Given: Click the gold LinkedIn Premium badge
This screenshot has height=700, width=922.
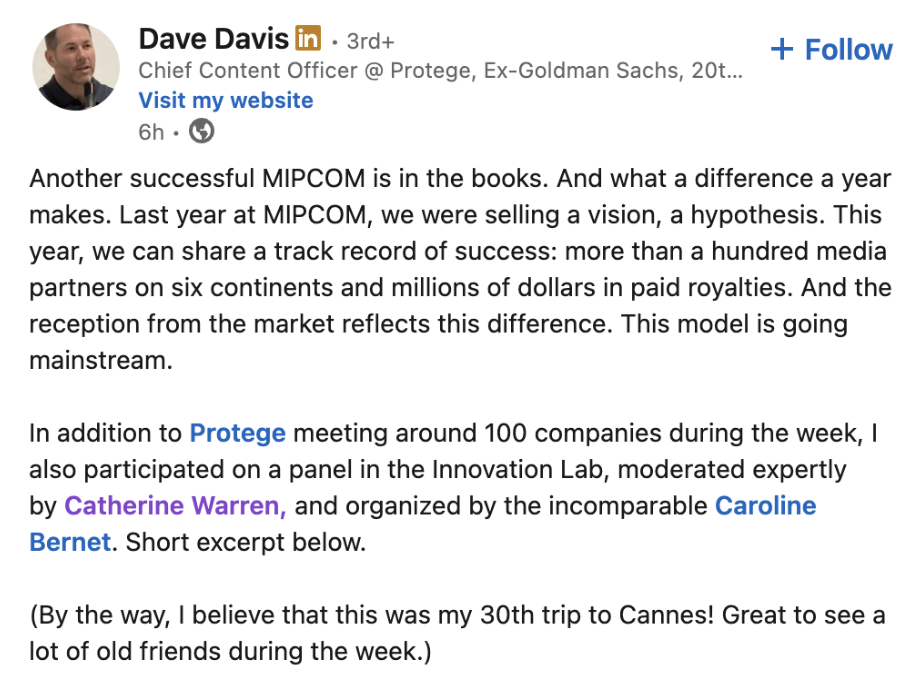Looking at the screenshot, I should pos(307,39).
